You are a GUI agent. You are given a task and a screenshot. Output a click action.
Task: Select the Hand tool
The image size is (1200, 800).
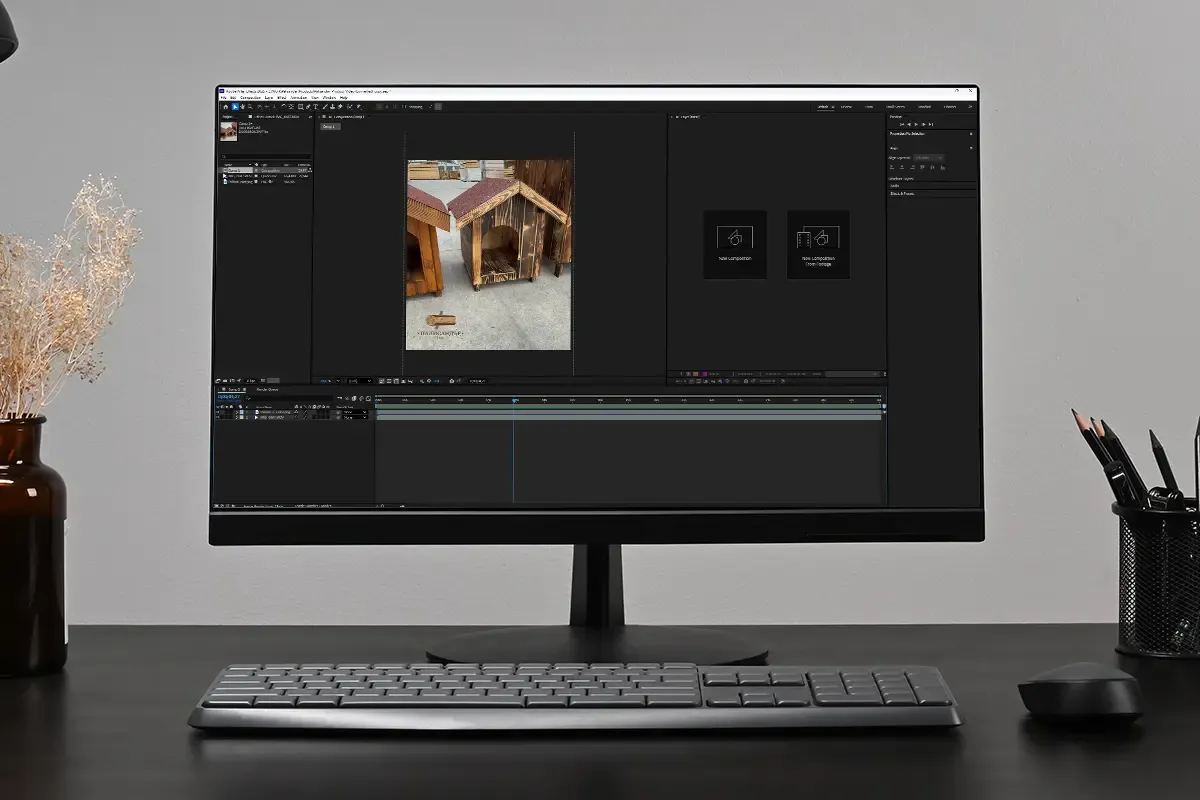(x=243, y=107)
